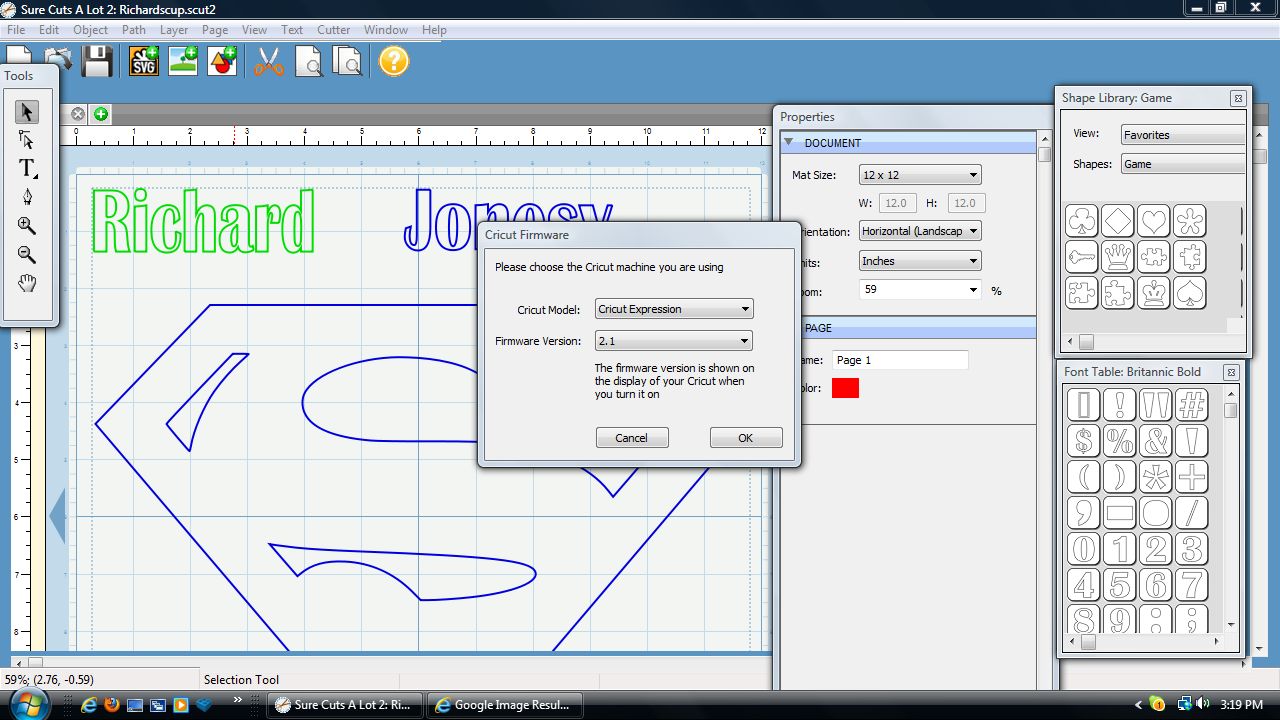This screenshot has width=1280, height=720.
Task: Insert dollar sign from Font Table
Action: coord(1084,441)
